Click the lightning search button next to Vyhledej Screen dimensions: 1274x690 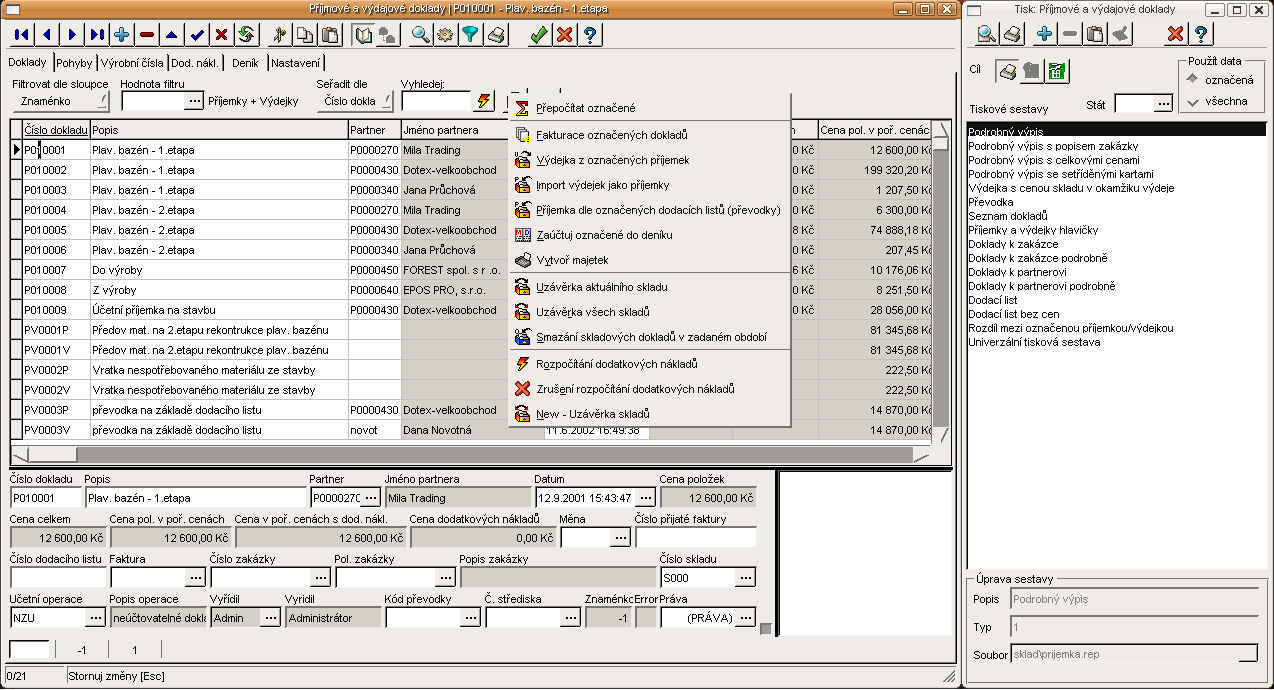point(484,101)
